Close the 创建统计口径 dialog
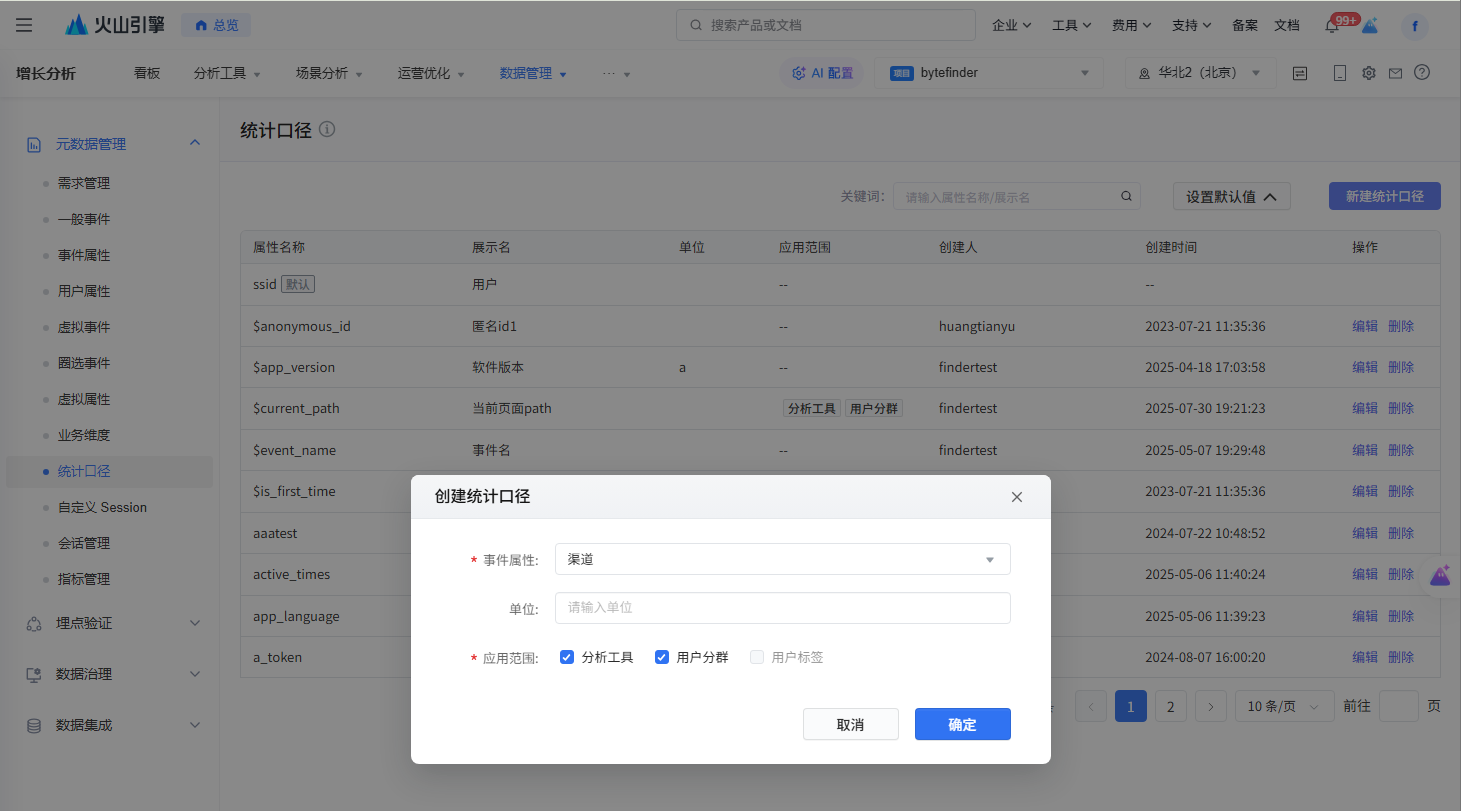Image resolution: width=1461 pixels, height=811 pixels. pos(1017,497)
